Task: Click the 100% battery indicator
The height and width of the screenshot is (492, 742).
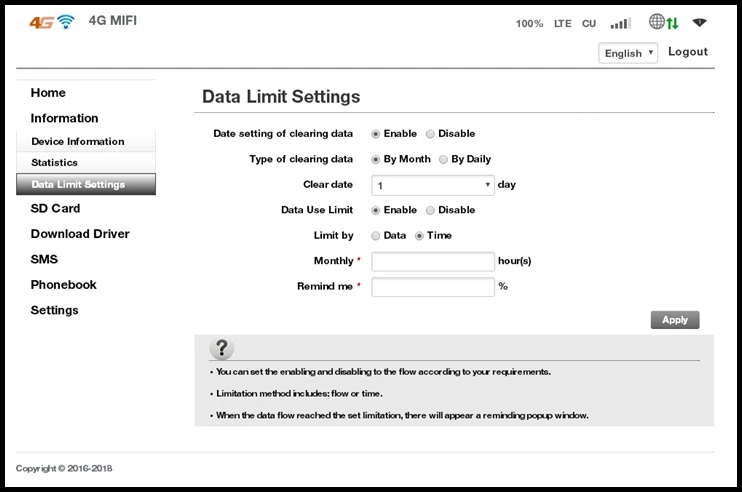Action: click(x=529, y=23)
